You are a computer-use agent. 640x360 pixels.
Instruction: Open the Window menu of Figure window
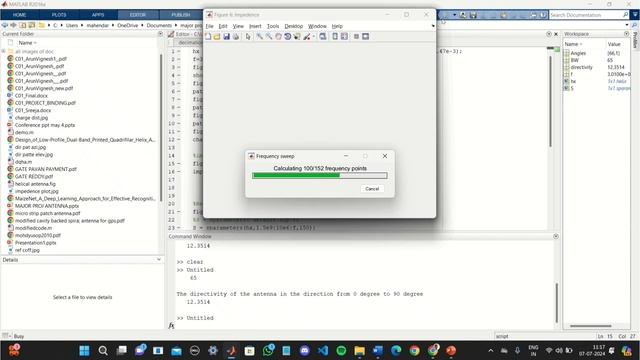[x=317, y=26]
